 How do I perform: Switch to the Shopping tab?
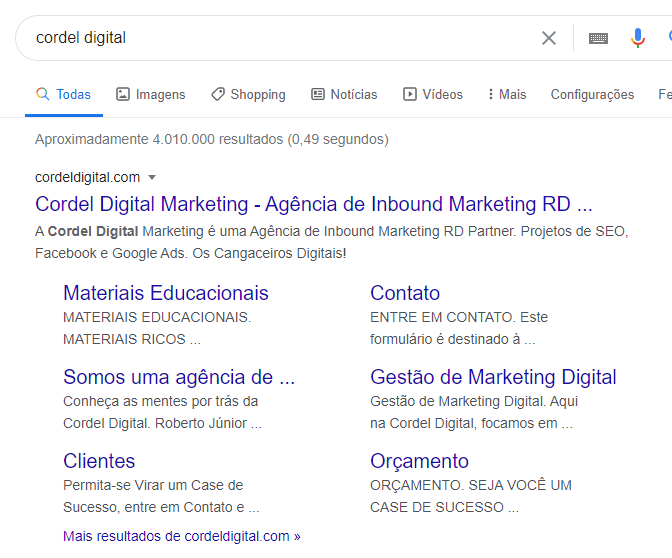tap(248, 94)
